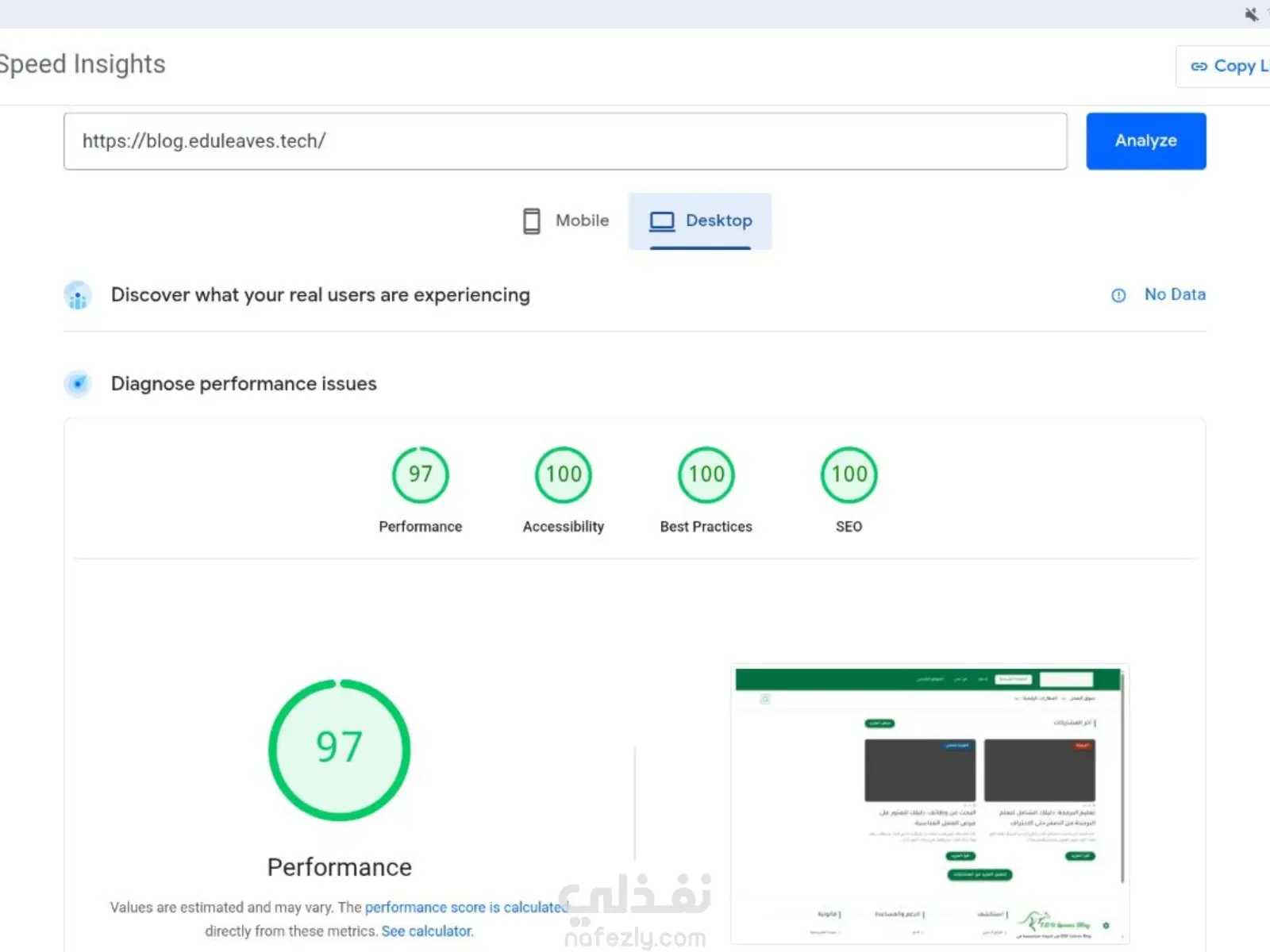The image size is (1270, 952).
Task: Click the 'Diagnose performance issues' heading
Action: [x=244, y=384]
